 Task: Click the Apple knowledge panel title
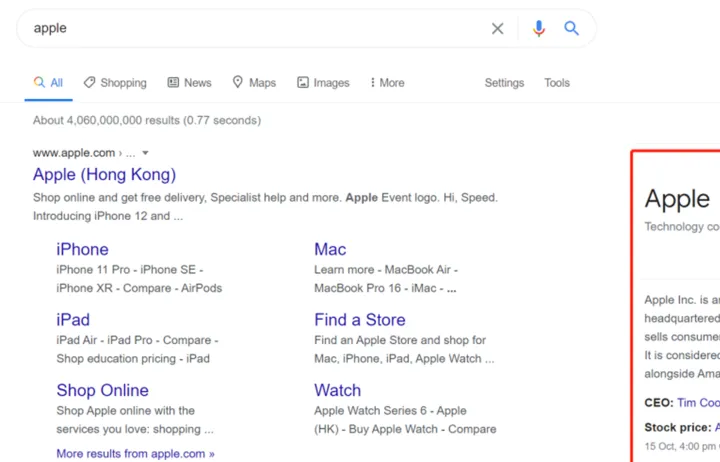tap(677, 199)
